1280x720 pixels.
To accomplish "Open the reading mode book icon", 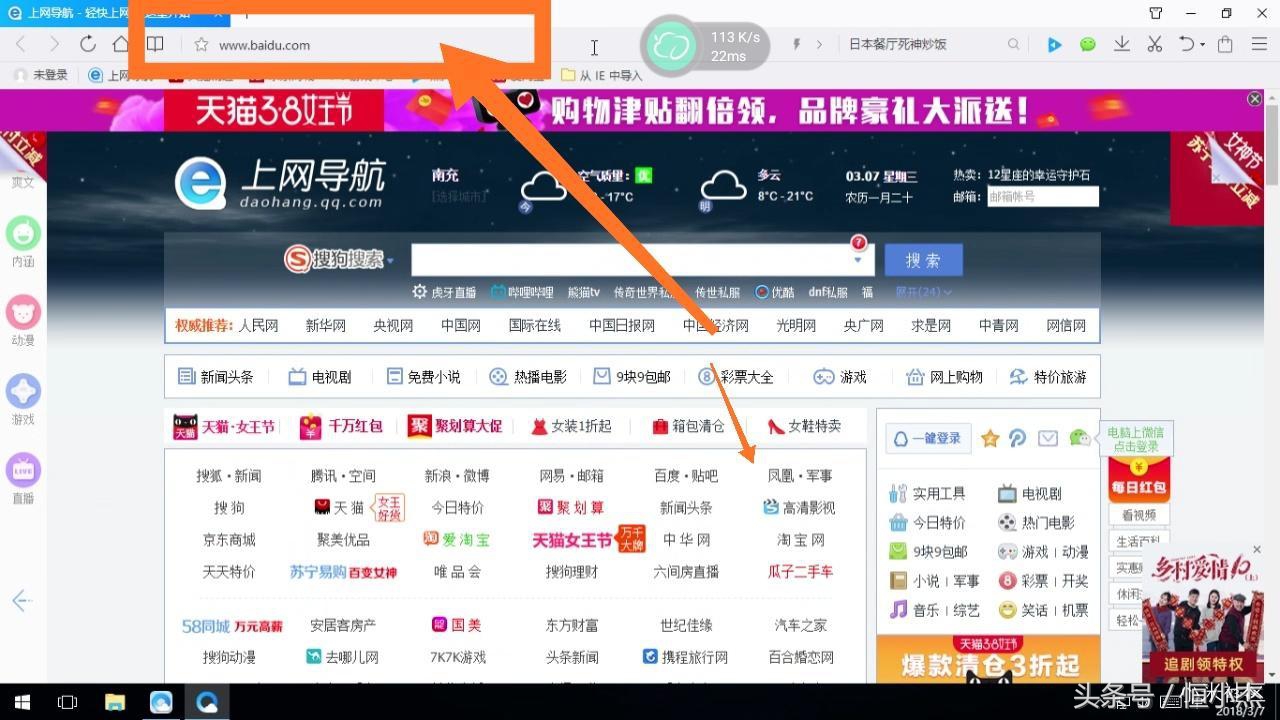I will click(155, 44).
